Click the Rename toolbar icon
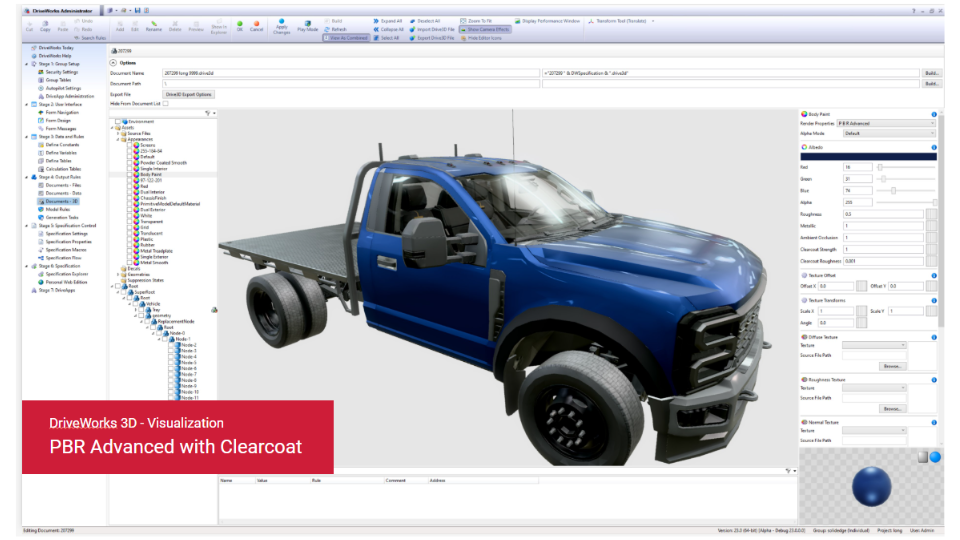 (154, 26)
